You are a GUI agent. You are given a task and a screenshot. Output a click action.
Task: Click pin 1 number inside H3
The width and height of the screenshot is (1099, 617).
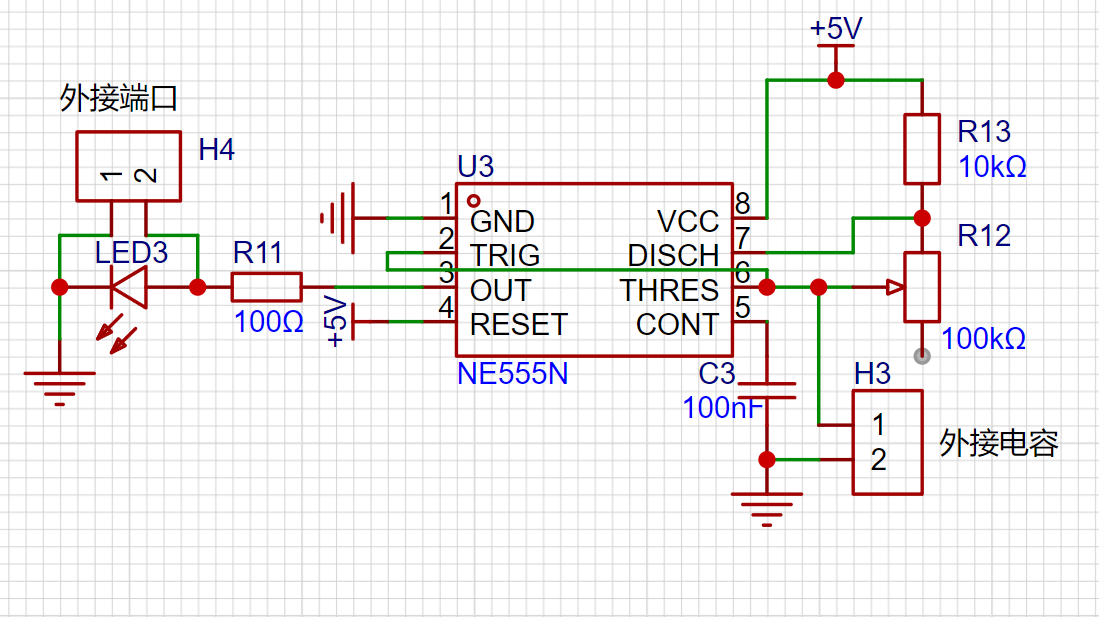(x=878, y=425)
